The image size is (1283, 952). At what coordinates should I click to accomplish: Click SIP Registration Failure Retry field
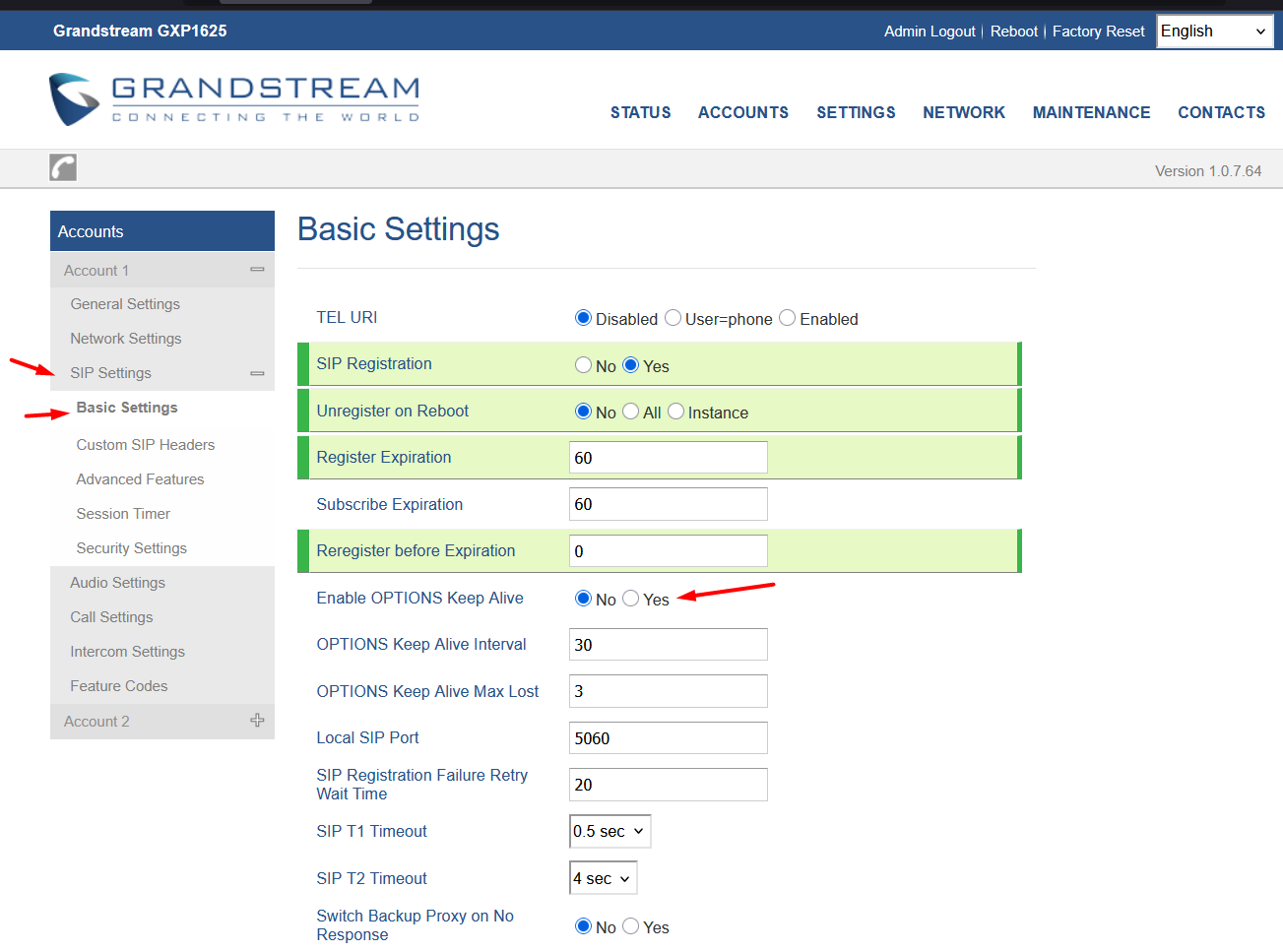[x=669, y=785]
